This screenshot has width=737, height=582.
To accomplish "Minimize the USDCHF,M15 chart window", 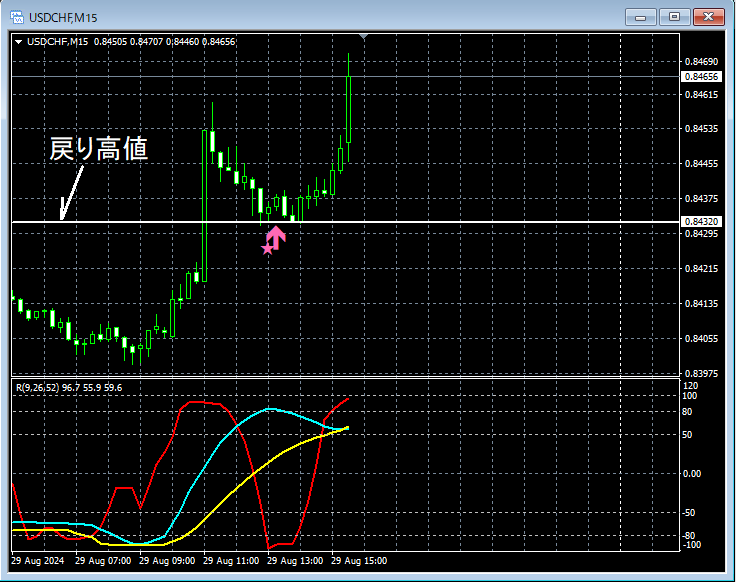I will [640, 17].
